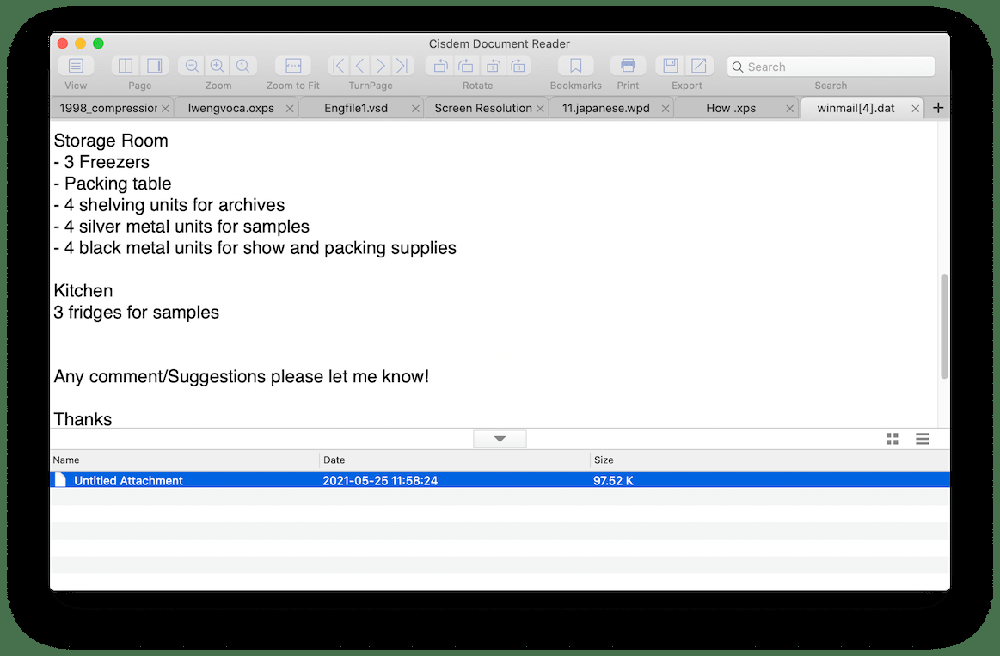The width and height of the screenshot is (1000, 656).
Task: Click the date 2021-05-25 11:58:24
Action: point(380,480)
